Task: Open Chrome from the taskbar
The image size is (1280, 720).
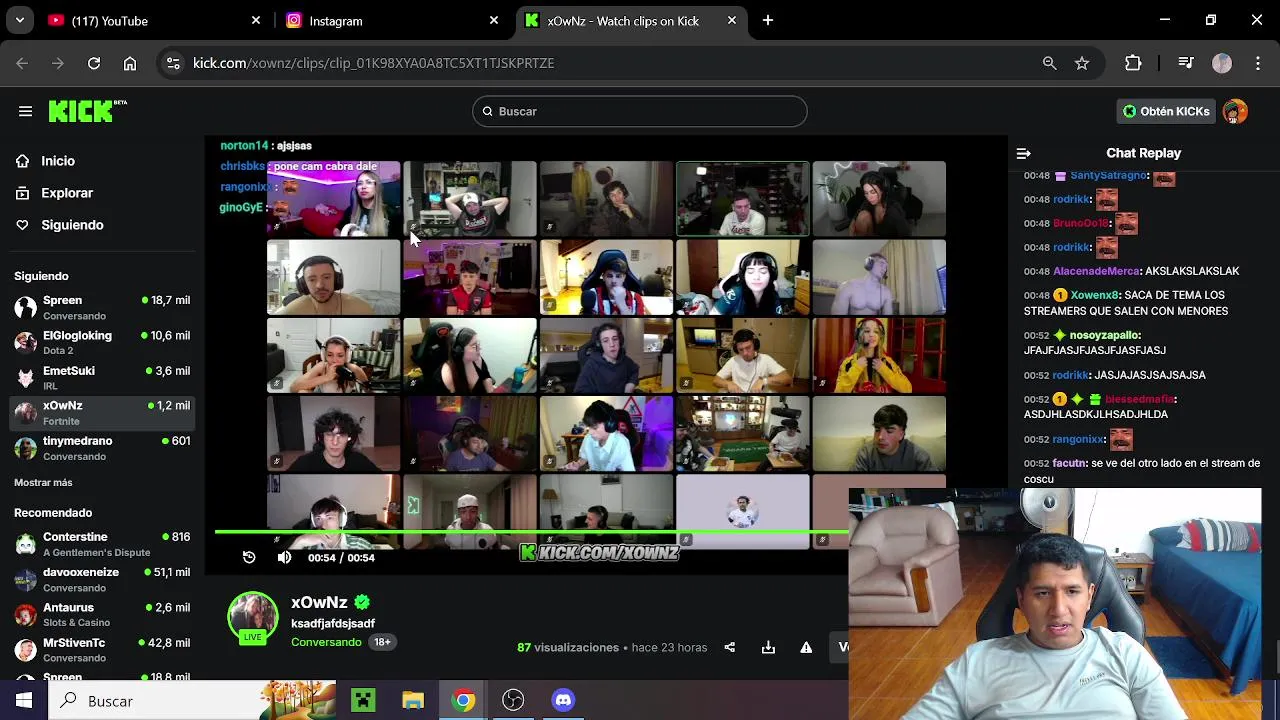Action: (463, 701)
